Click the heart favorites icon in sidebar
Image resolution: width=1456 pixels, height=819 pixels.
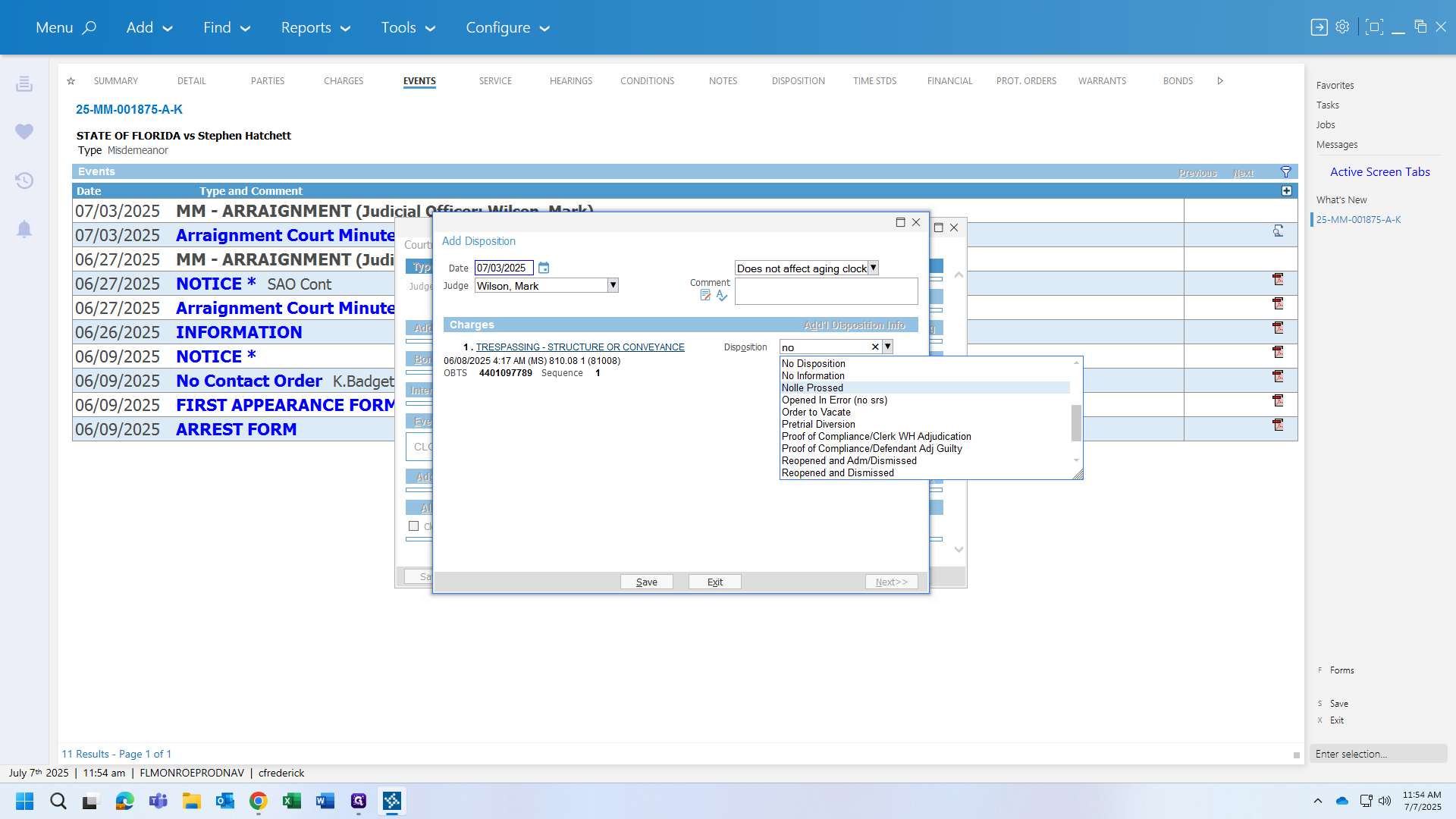[x=24, y=131]
